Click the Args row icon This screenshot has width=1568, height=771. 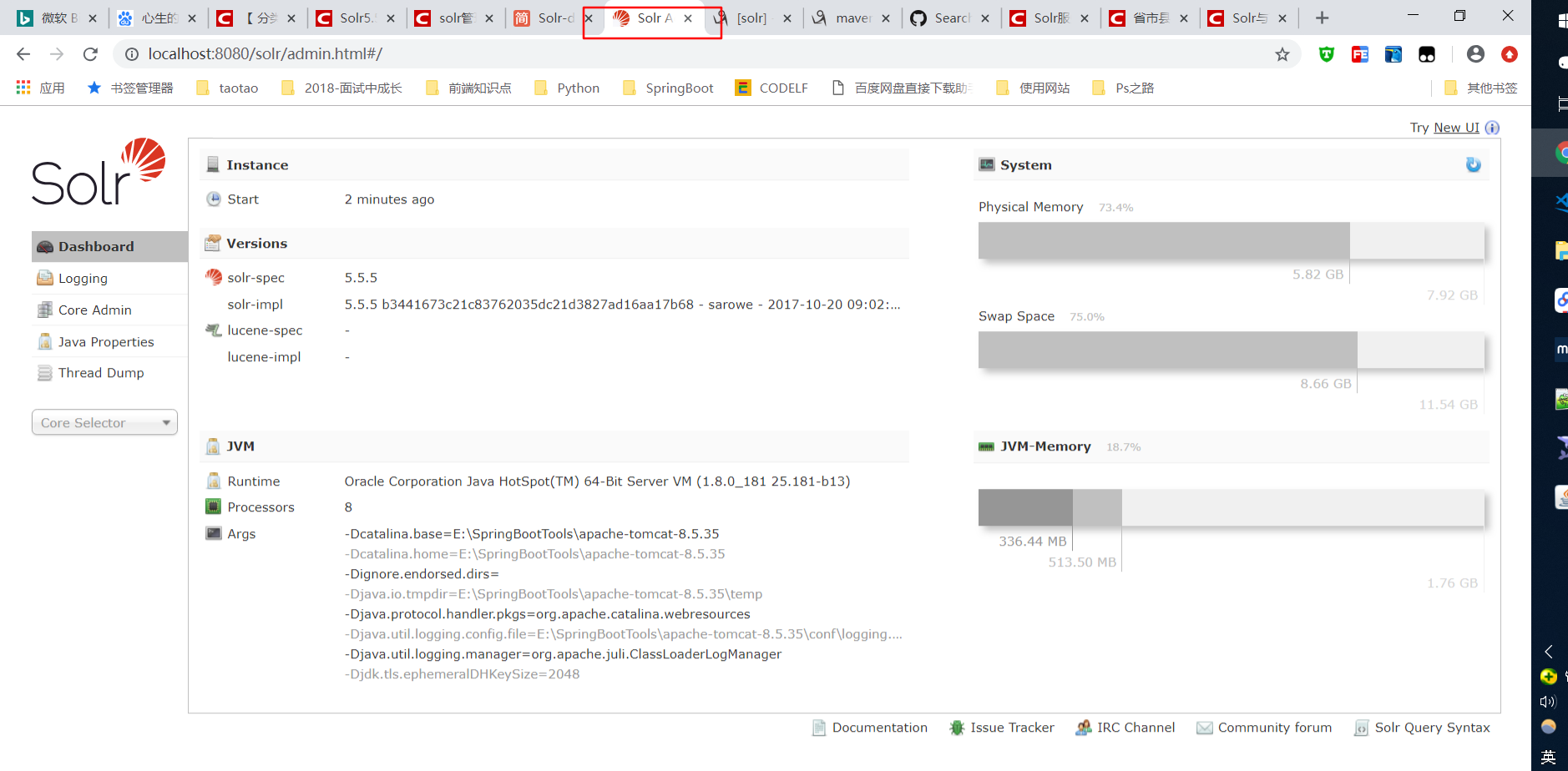pos(214,533)
